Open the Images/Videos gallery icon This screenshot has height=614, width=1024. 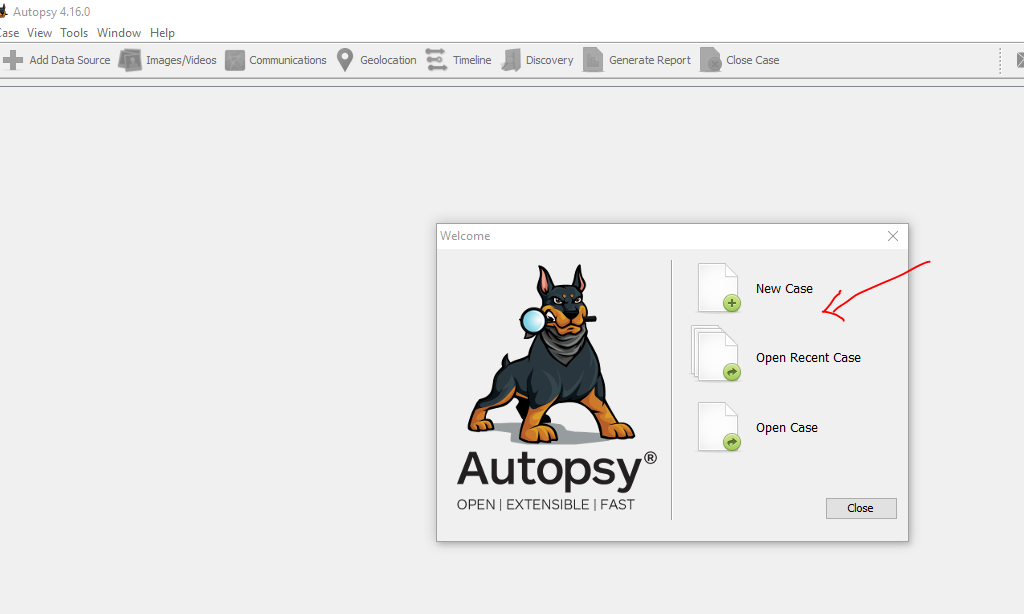point(130,60)
